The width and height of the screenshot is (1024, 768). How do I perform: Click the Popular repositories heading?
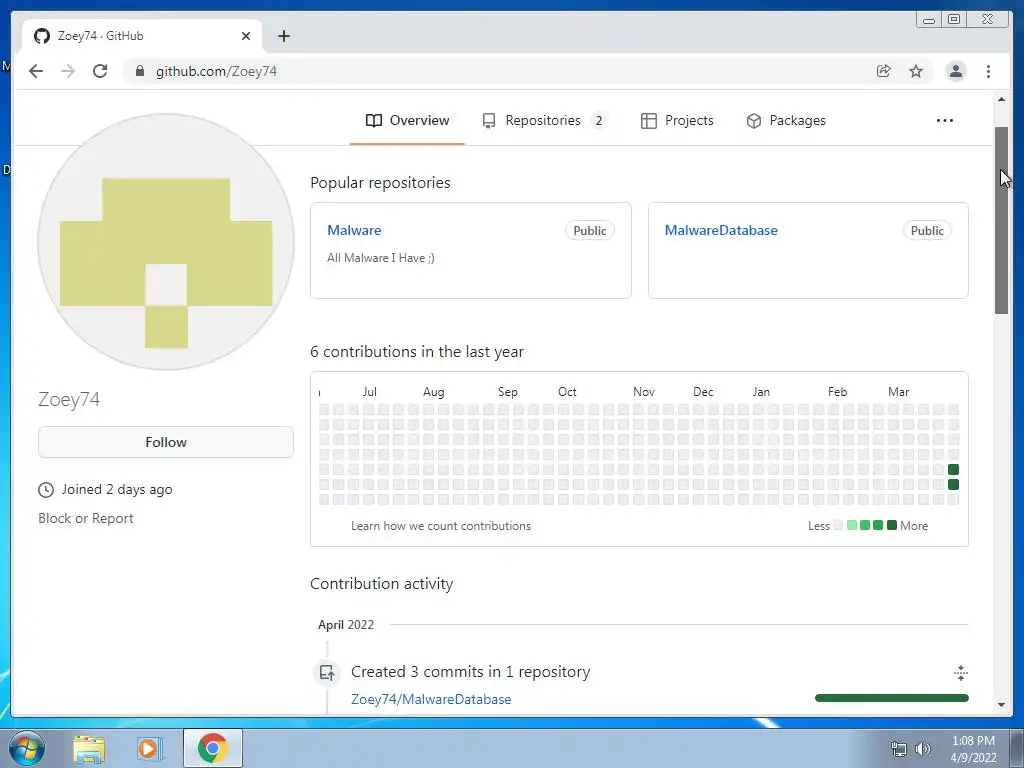point(380,183)
